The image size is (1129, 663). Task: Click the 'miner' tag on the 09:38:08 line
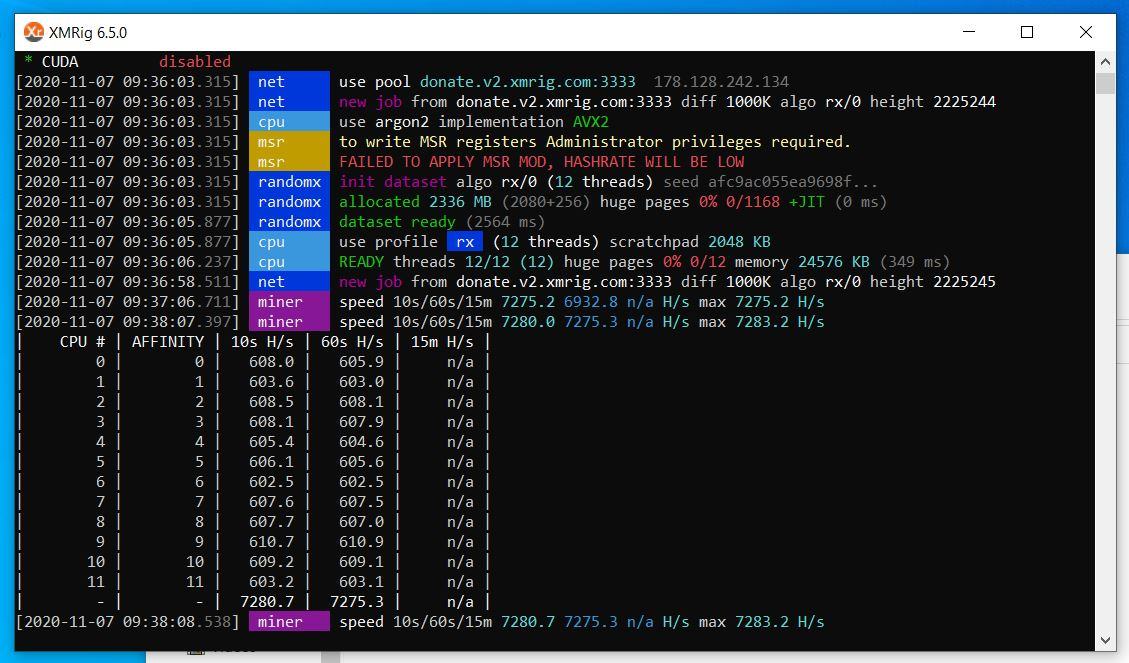point(289,621)
